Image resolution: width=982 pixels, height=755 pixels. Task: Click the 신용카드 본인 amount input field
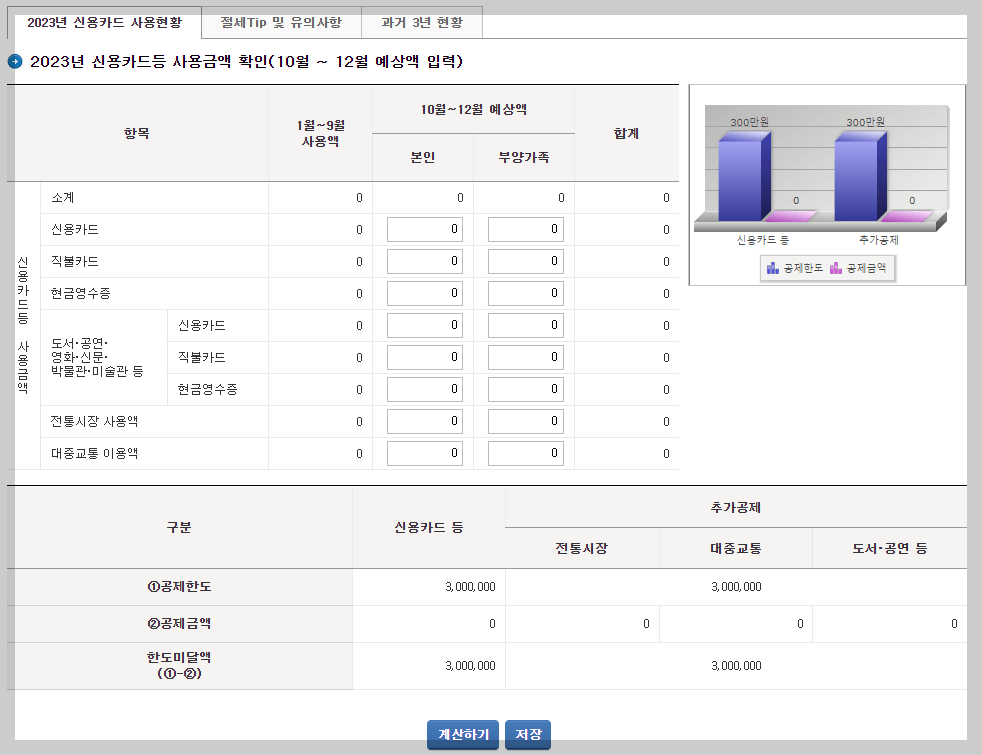(x=424, y=229)
